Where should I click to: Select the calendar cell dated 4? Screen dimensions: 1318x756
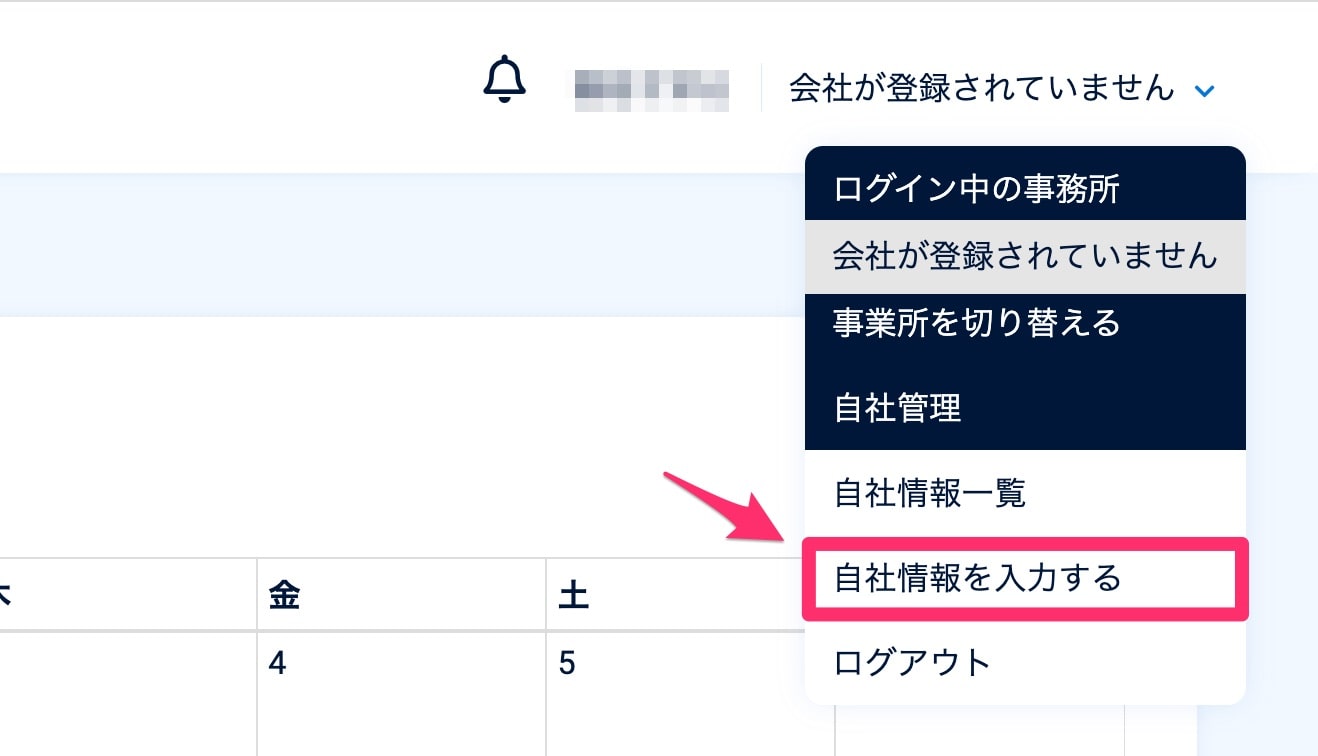click(x=401, y=694)
